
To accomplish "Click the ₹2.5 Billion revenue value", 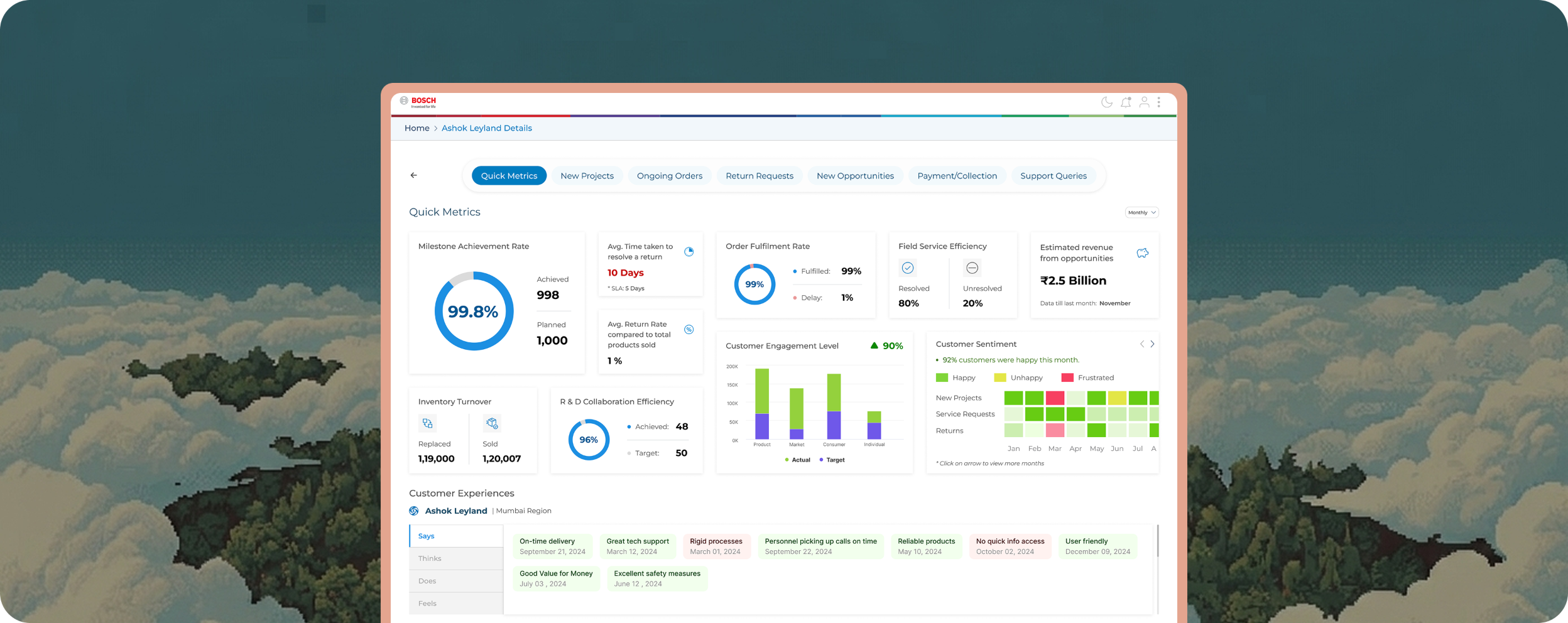I will (1073, 281).
